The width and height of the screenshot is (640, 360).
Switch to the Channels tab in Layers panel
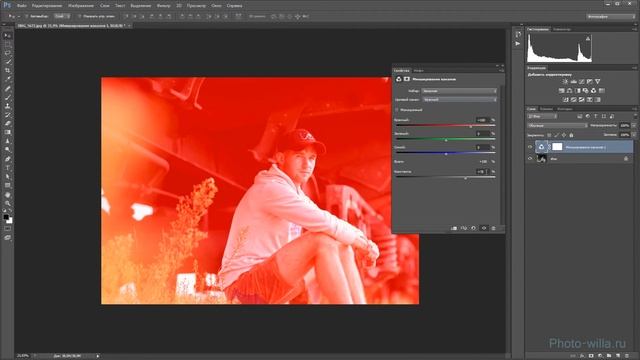(x=547, y=109)
